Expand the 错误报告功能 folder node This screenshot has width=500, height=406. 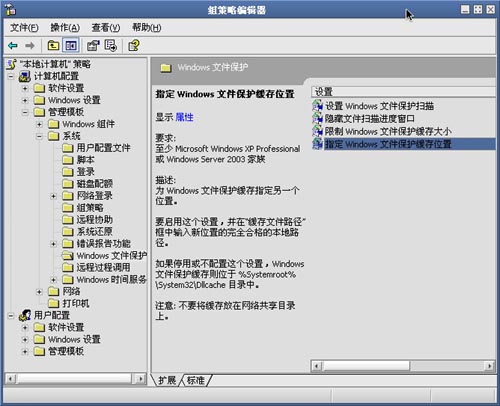[x=53, y=244]
